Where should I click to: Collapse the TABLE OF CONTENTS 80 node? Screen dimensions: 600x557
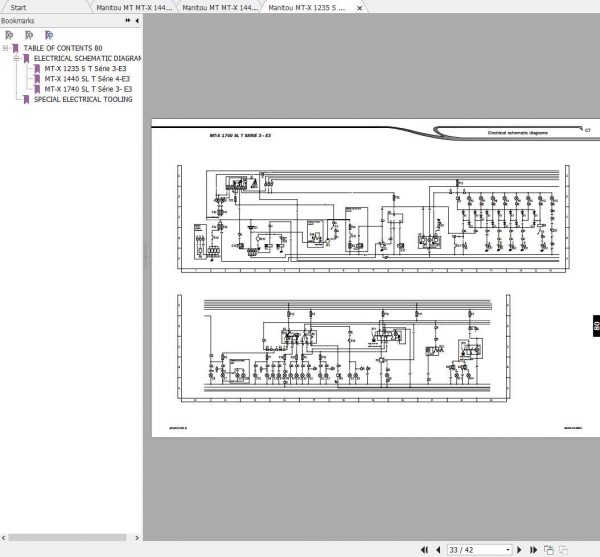[x=5, y=48]
